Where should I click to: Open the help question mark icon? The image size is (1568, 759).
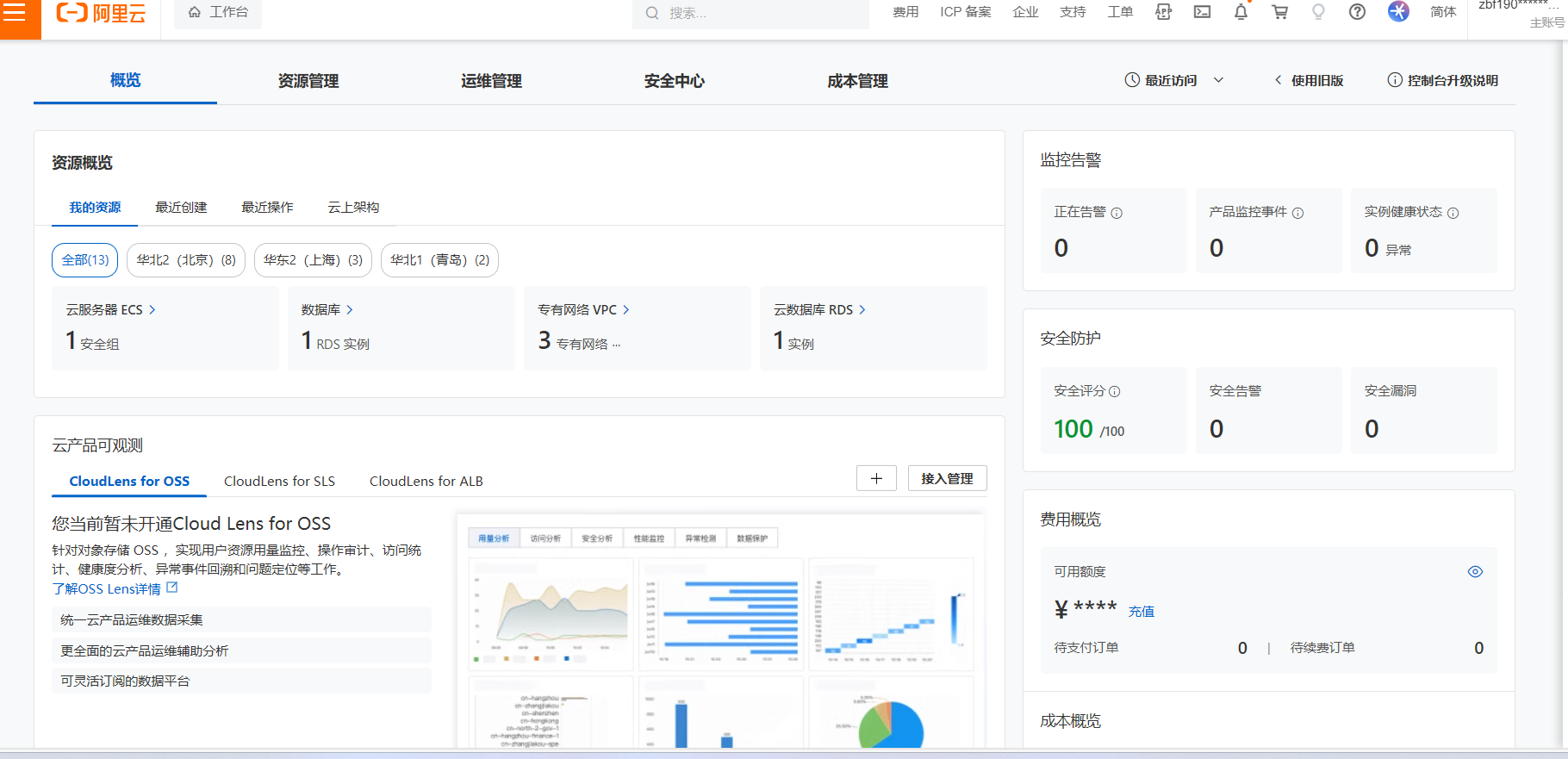coord(1357,12)
